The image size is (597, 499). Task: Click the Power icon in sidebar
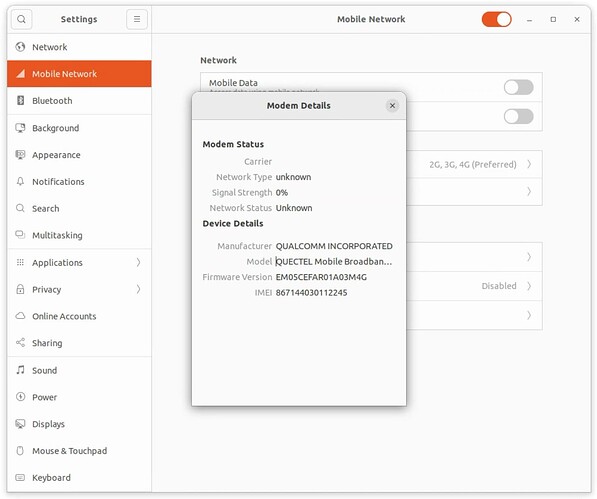point(20,397)
